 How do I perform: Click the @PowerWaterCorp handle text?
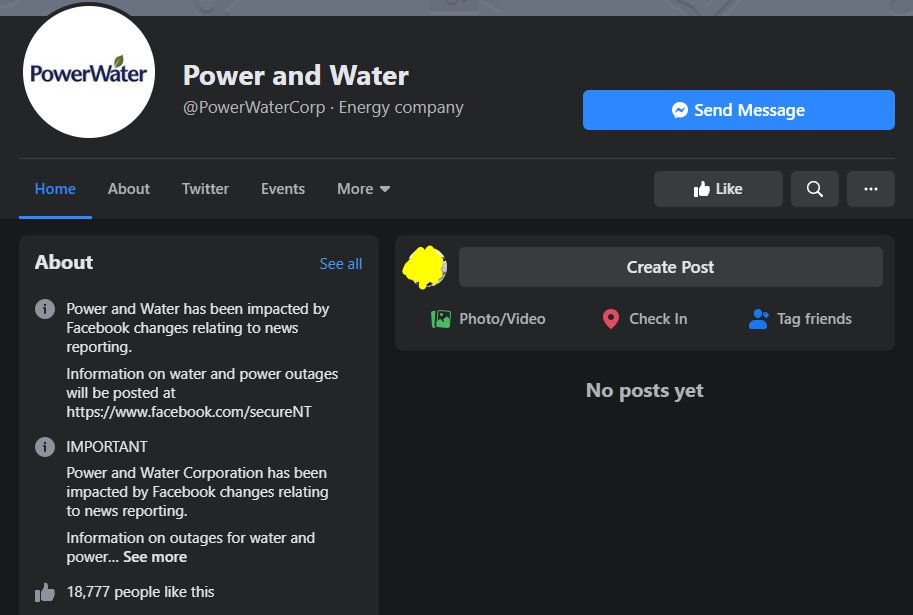[x=254, y=108]
